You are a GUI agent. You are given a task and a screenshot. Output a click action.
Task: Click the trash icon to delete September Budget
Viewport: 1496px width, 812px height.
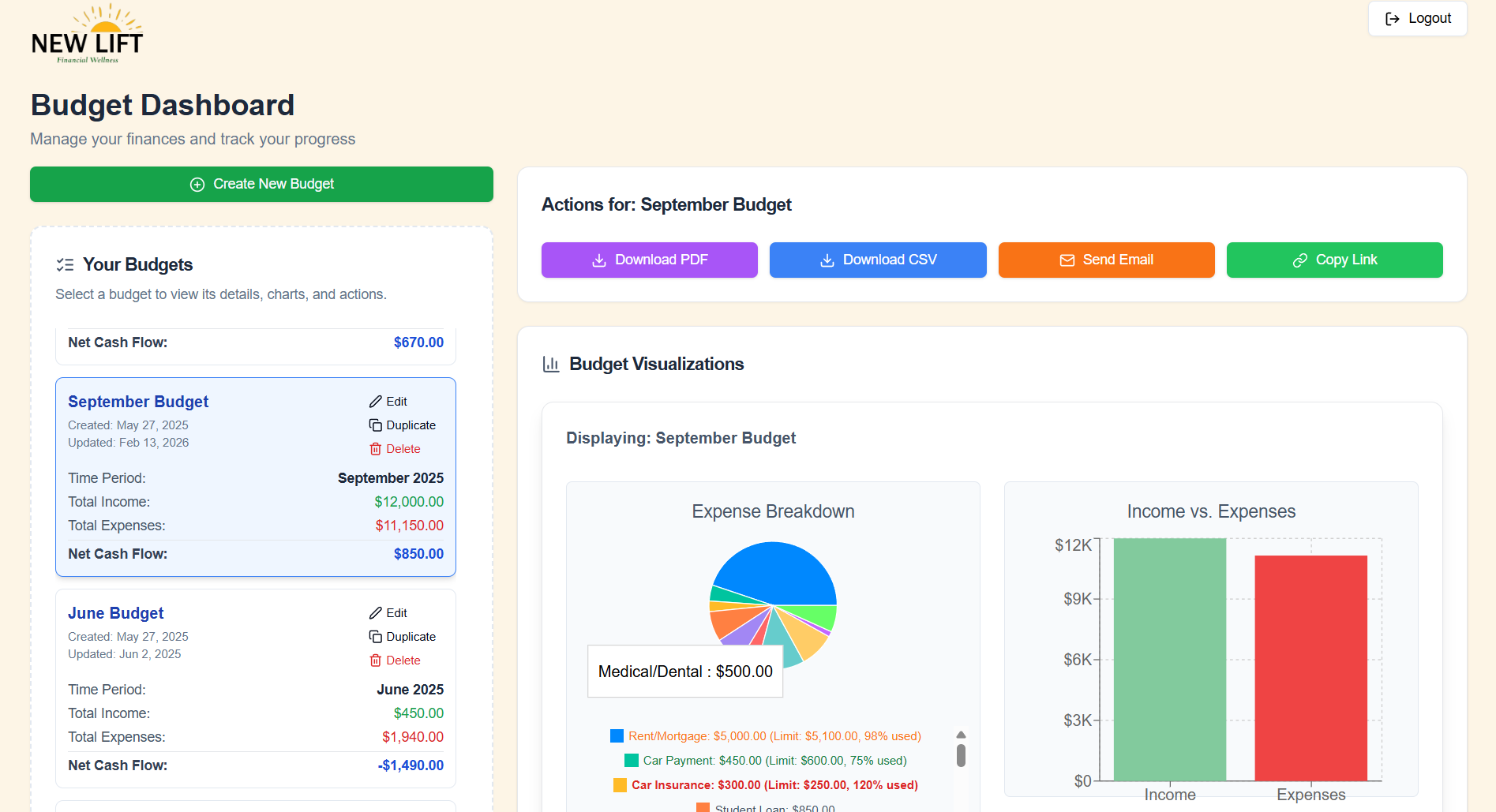(x=376, y=448)
